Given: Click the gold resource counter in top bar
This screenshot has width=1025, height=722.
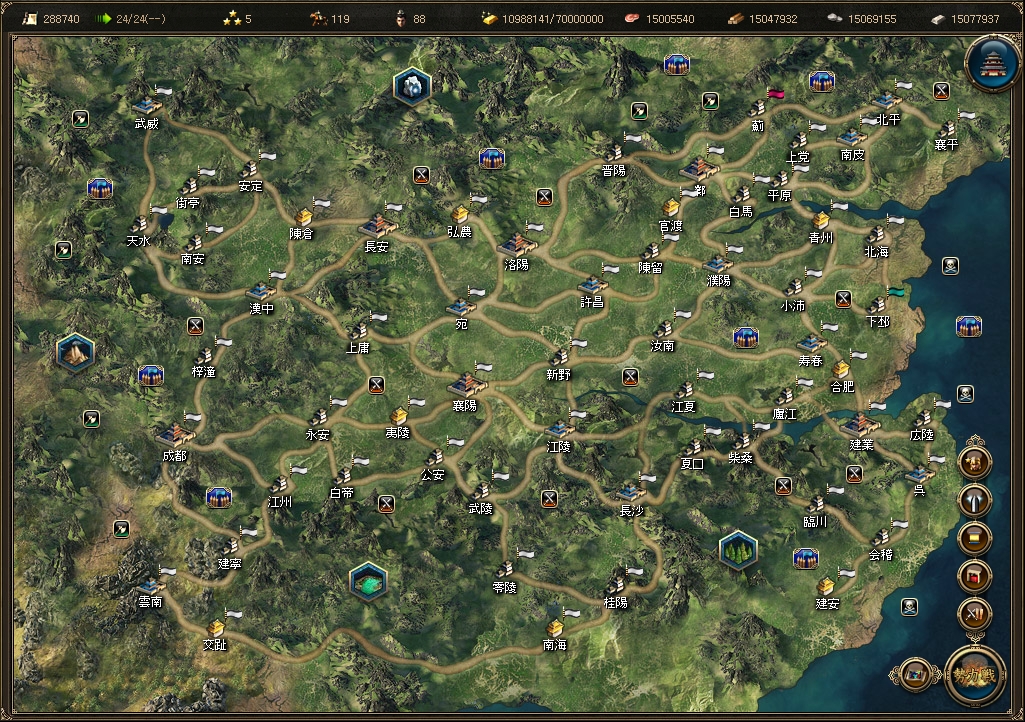Looking at the screenshot, I should click(x=543, y=19).
